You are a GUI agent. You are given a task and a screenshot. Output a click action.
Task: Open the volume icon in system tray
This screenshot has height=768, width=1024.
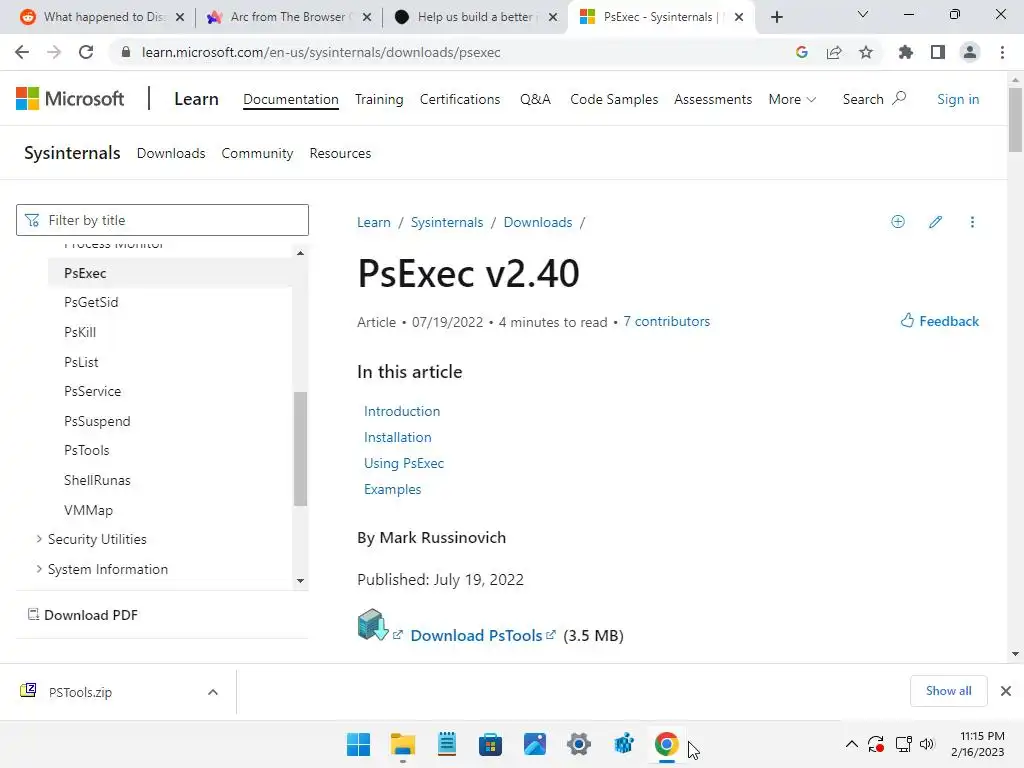927,744
